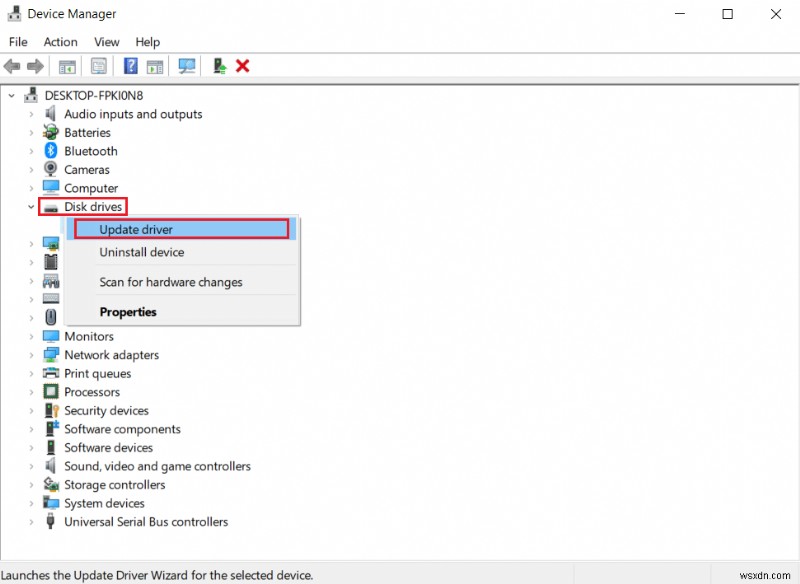Click the Bluetooth logo icon
This screenshot has height=584, width=800.
(x=51, y=150)
